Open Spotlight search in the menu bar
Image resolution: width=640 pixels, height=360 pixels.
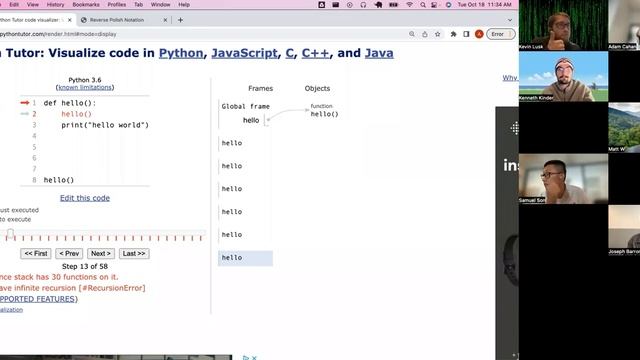423,4
